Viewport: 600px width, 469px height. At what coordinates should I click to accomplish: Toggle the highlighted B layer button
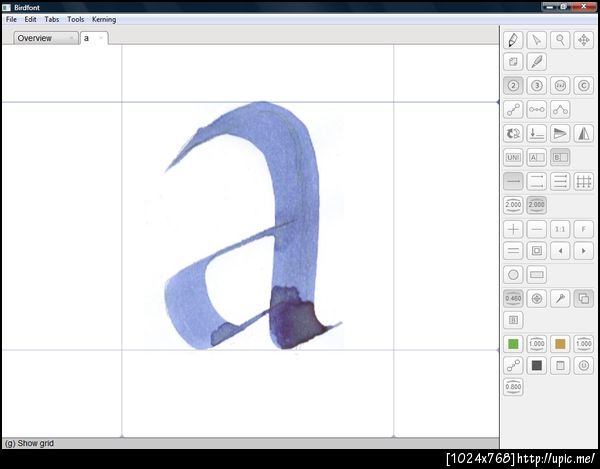pyautogui.click(x=560, y=157)
